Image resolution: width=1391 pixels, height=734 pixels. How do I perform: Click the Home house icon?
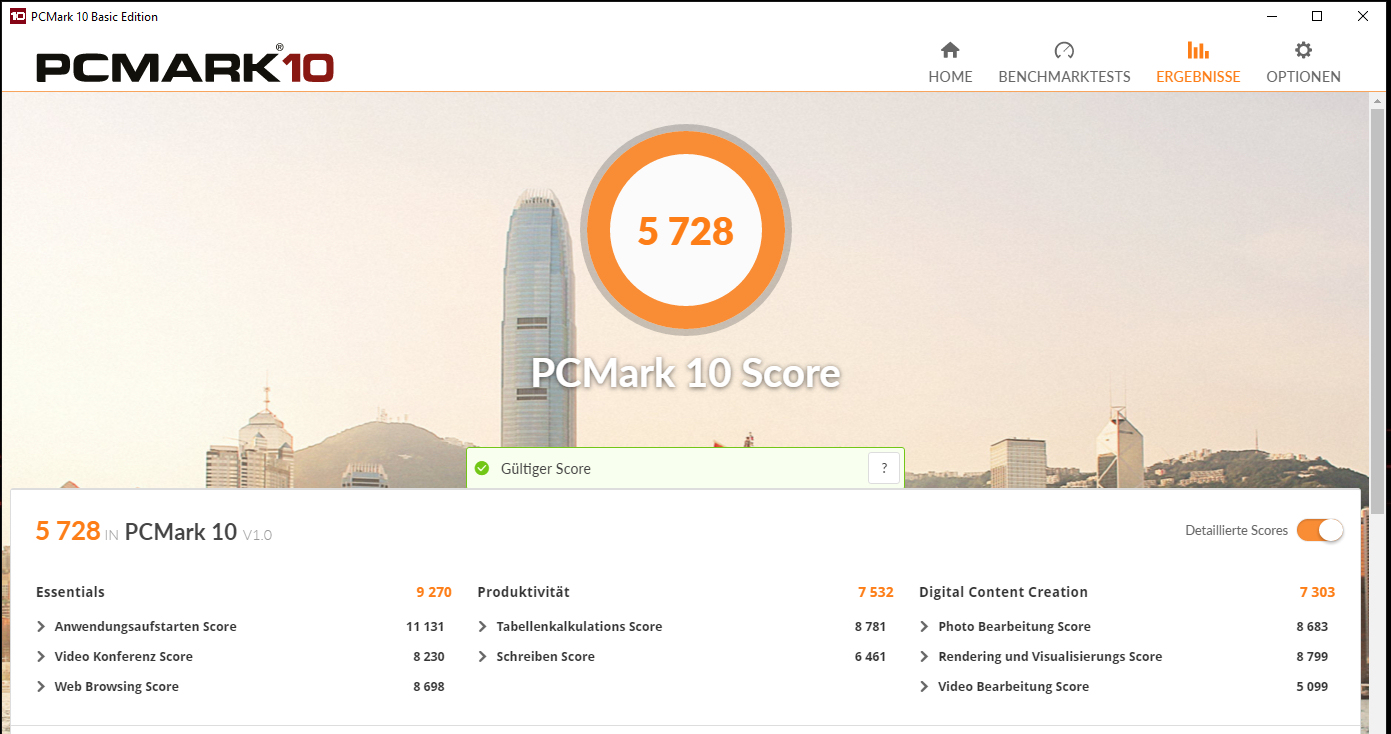pyautogui.click(x=950, y=50)
